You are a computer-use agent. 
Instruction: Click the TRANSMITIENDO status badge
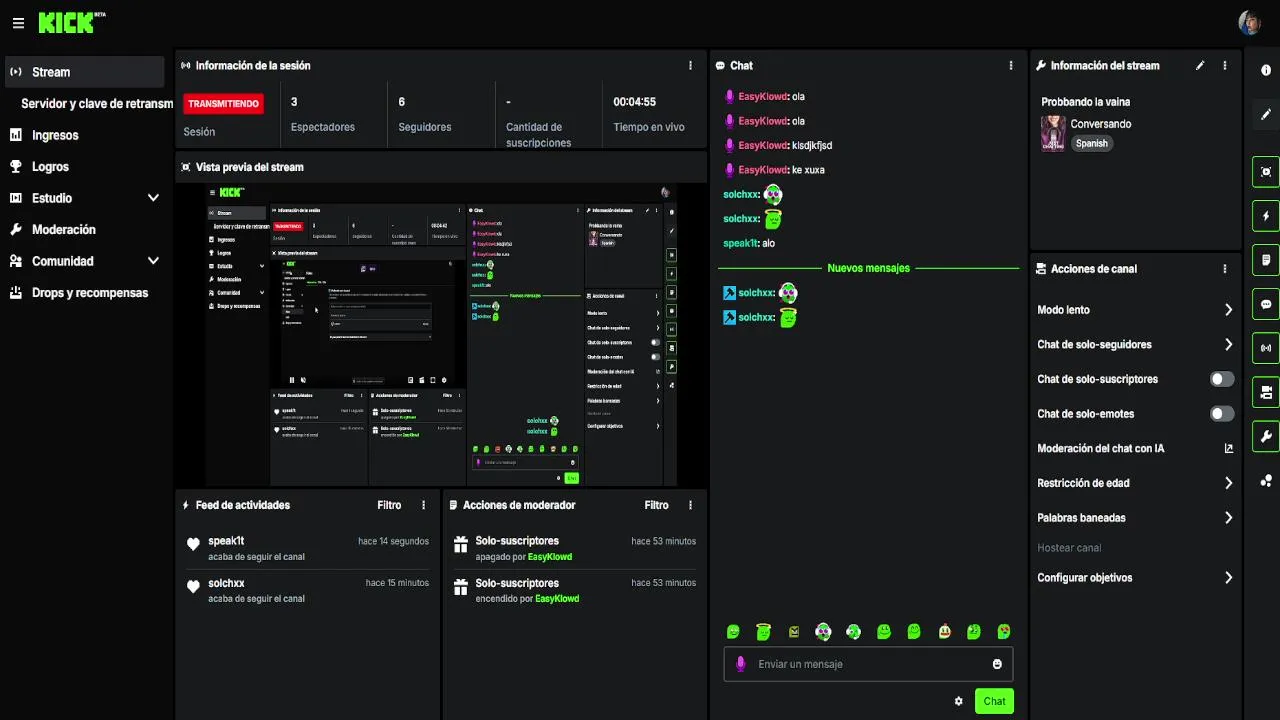[x=224, y=103]
